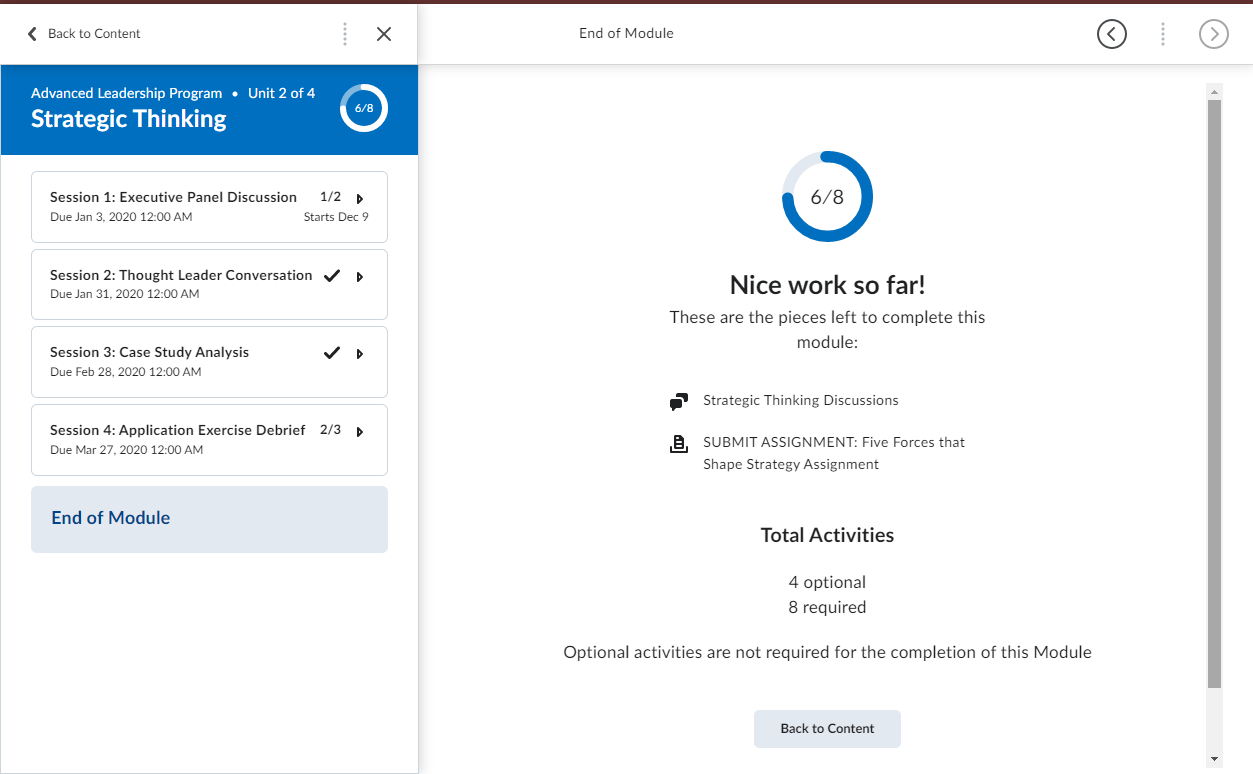Click Back to Content link in sidebar header
This screenshot has width=1253, height=774.
pyautogui.click(x=84, y=34)
